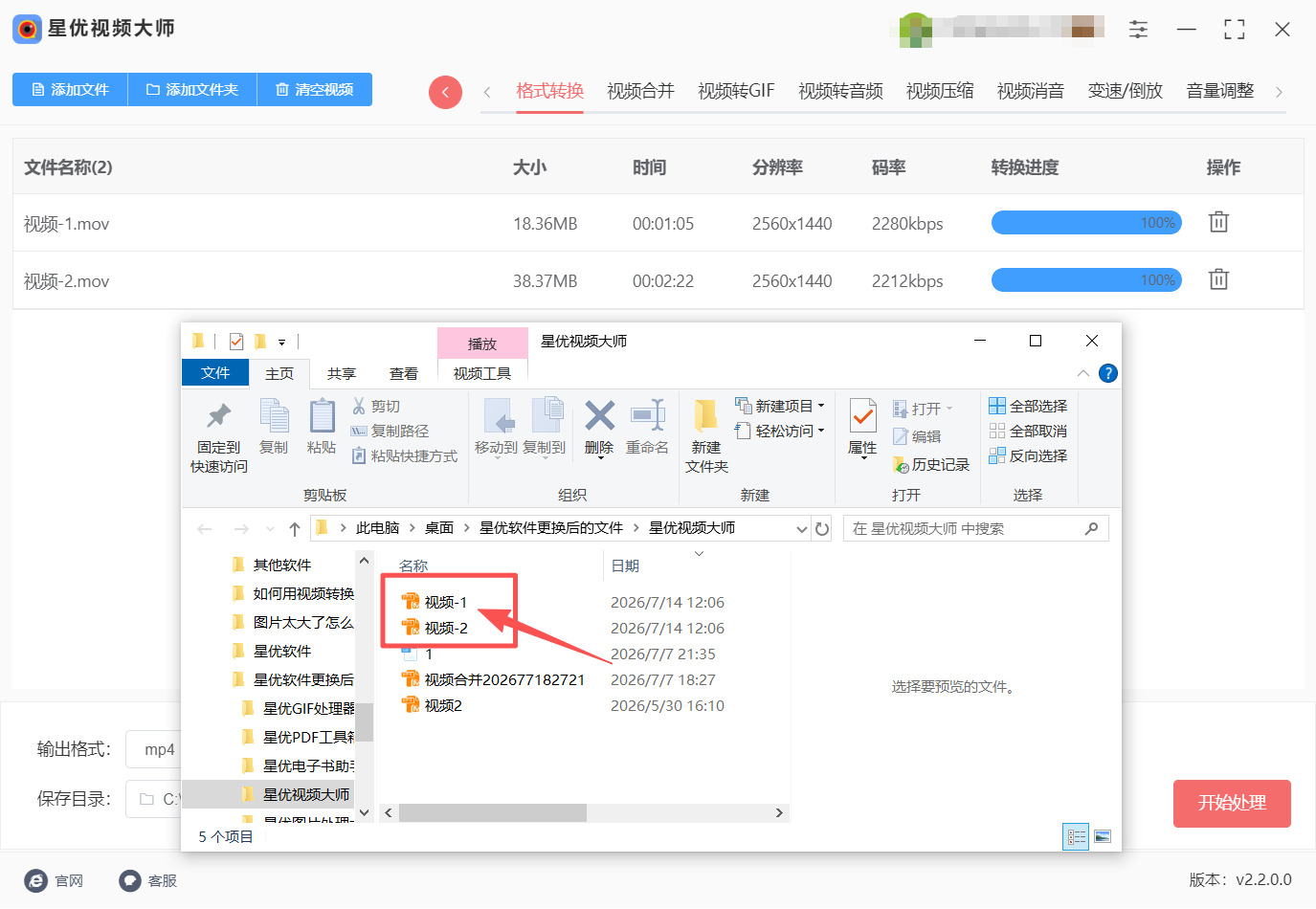Image resolution: width=1316 pixels, height=909 pixels.
Task: Click the 视频-2.mov conversion progress bar
Action: click(x=1086, y=280)
